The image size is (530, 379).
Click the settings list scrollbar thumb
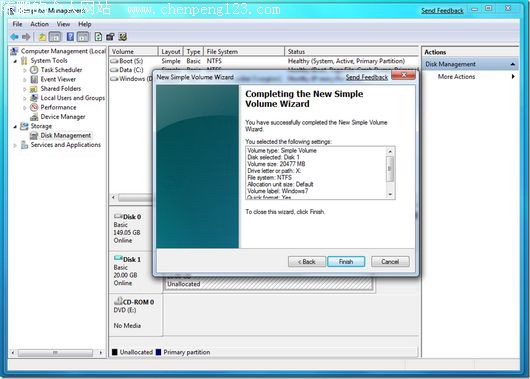390,169
